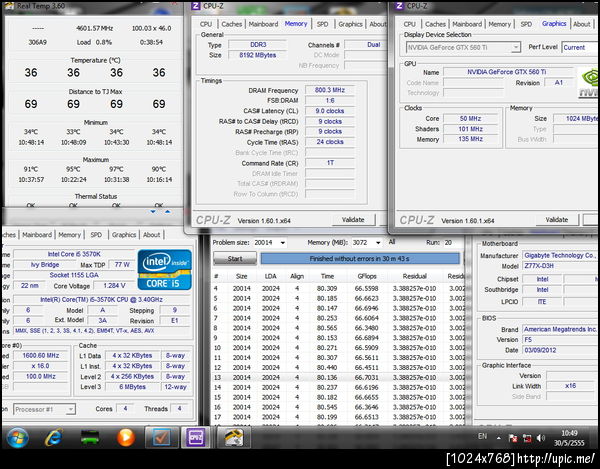Open the taskbar clock showing 10:49
This screenshot has width=600, height=469.
click(569, 438)
